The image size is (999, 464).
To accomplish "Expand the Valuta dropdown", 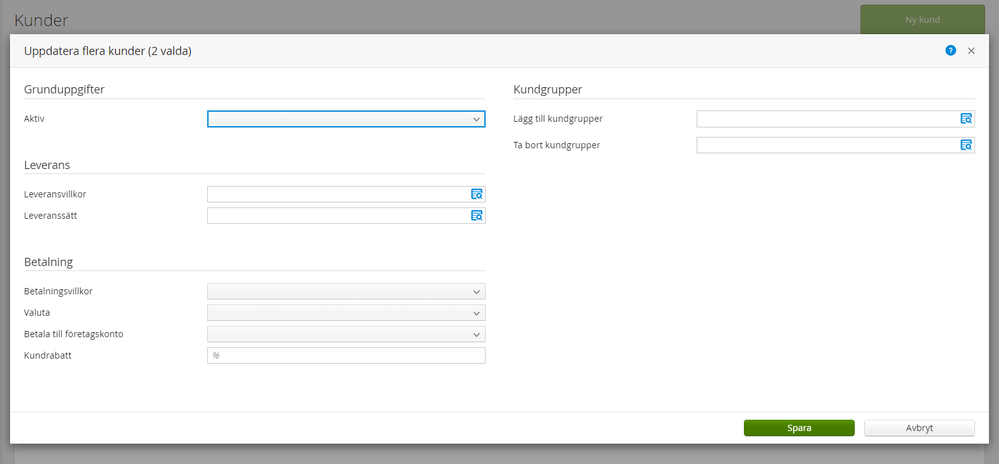I will point(346,313).
